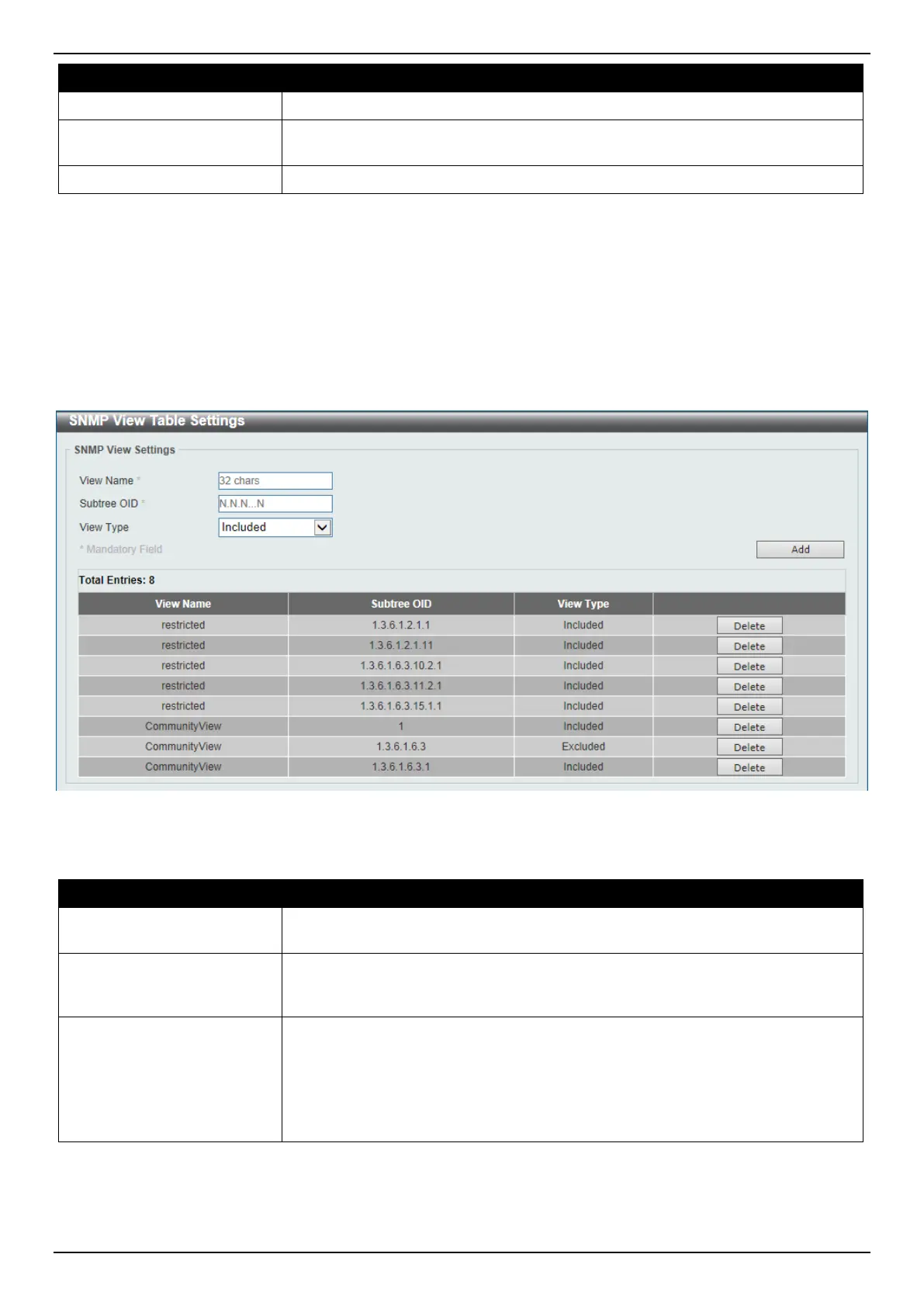Delete the restricted 1.3.6.1.2.1.11 entry
The image size is (924, 1306).
click(749, 646)
